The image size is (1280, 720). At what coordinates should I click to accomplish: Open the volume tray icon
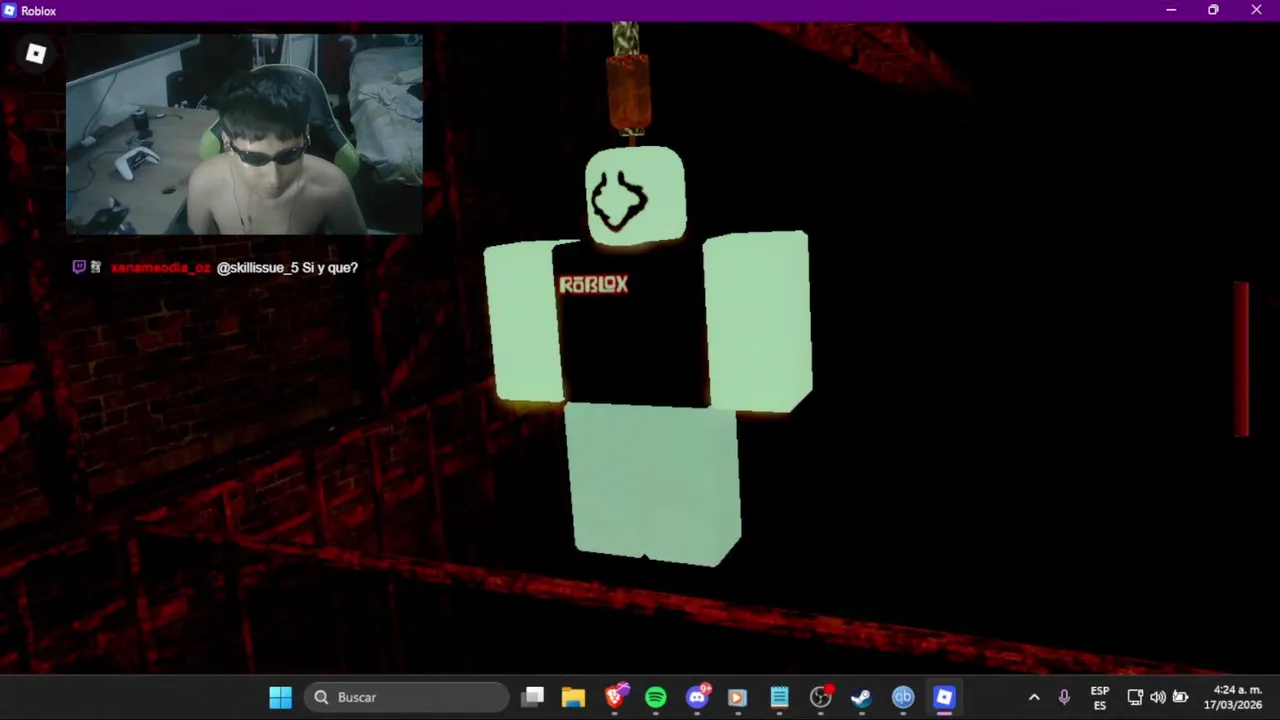click(1158, 697)
